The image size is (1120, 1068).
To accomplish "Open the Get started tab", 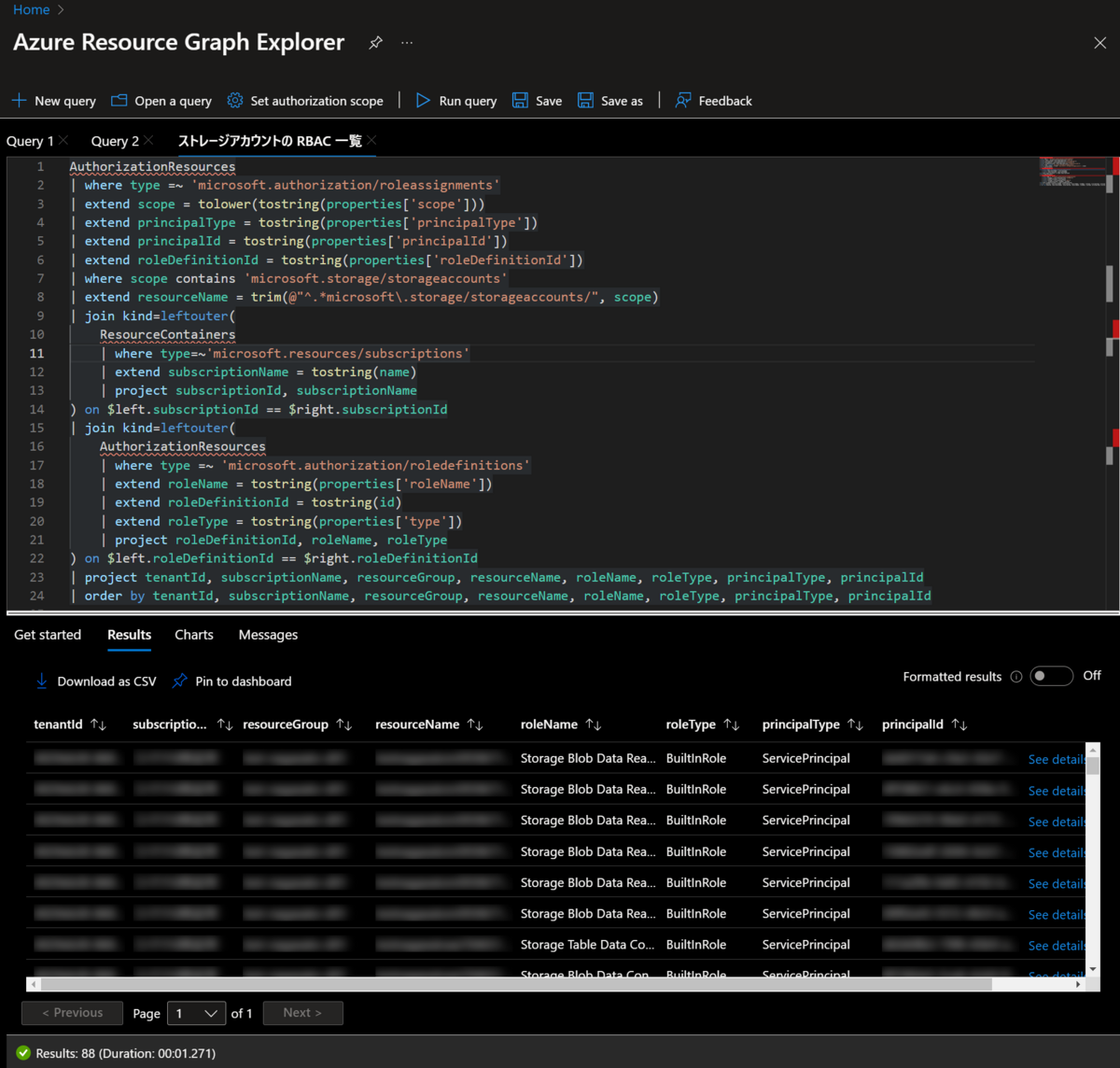I will point(48,635).
